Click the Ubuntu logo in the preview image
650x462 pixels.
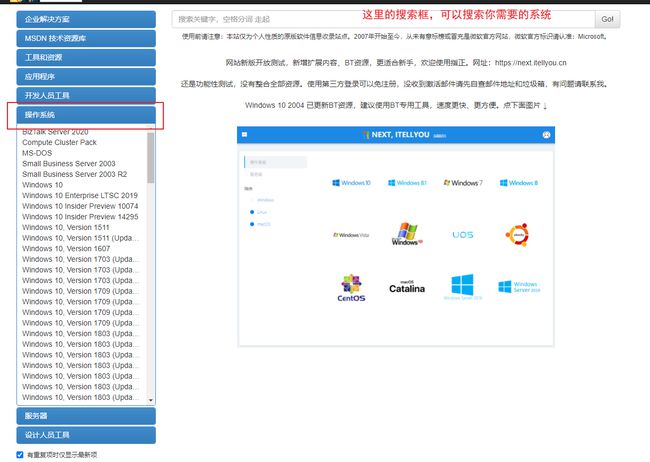coord(517,235)
